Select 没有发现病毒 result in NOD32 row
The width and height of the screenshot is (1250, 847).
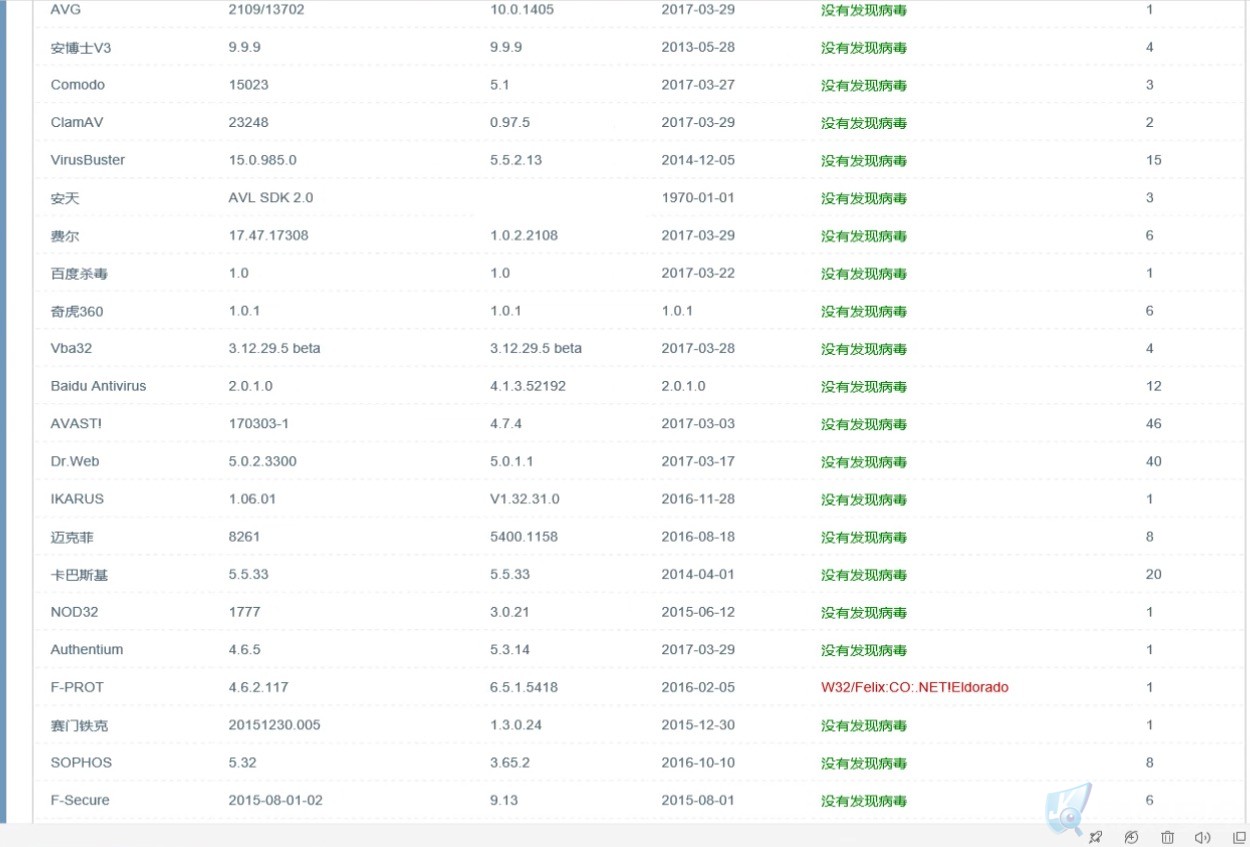(864, 612)
